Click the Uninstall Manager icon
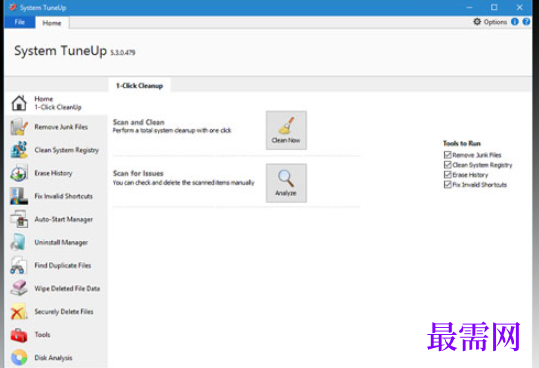Screen dimensions: 539x368 coord(19,242)
